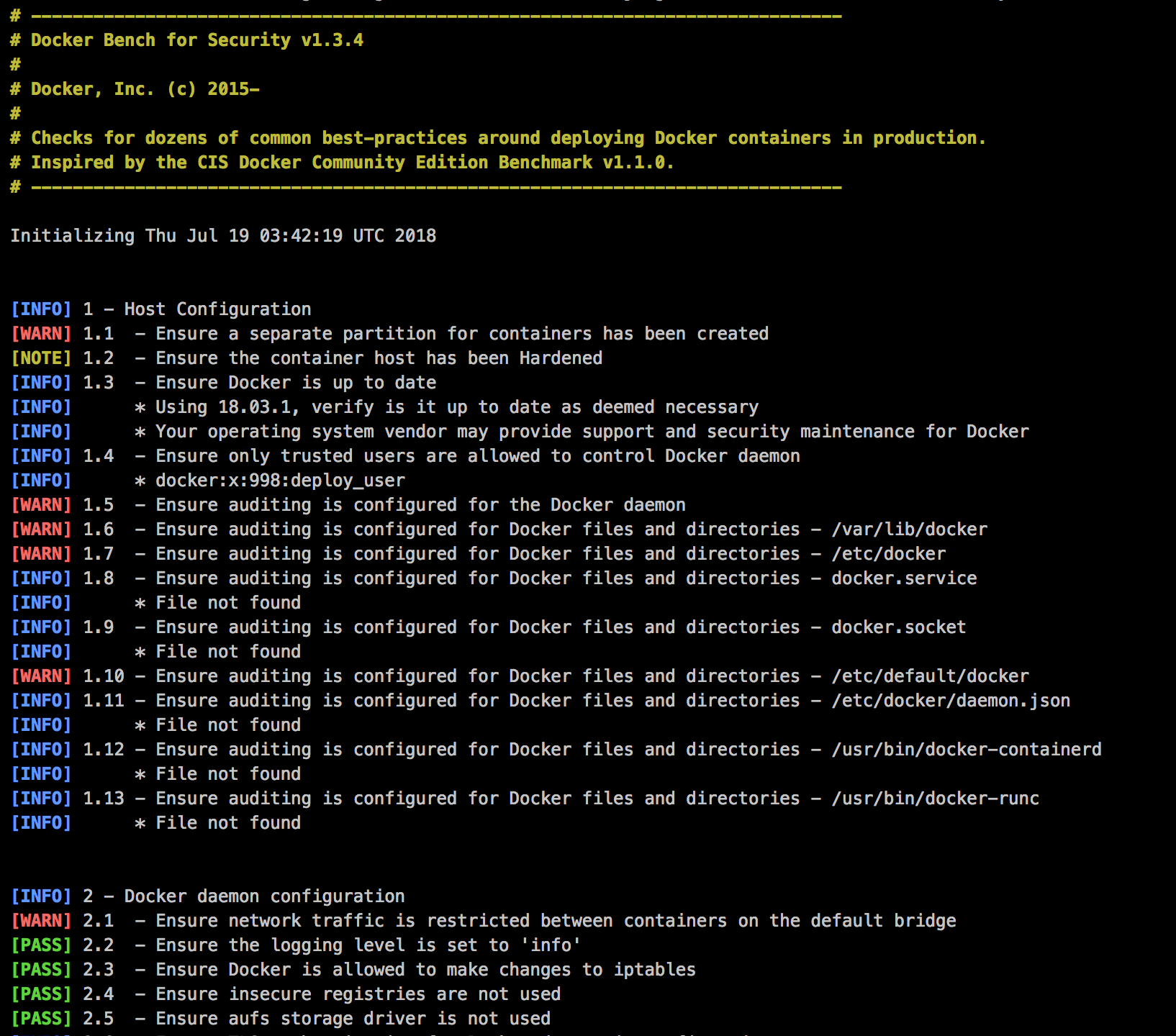The image size is (1176, 1036).
Task: Click the '2 - Docker daemon configuration' heading
Action: pyautogui.click(x=244, y=896)
